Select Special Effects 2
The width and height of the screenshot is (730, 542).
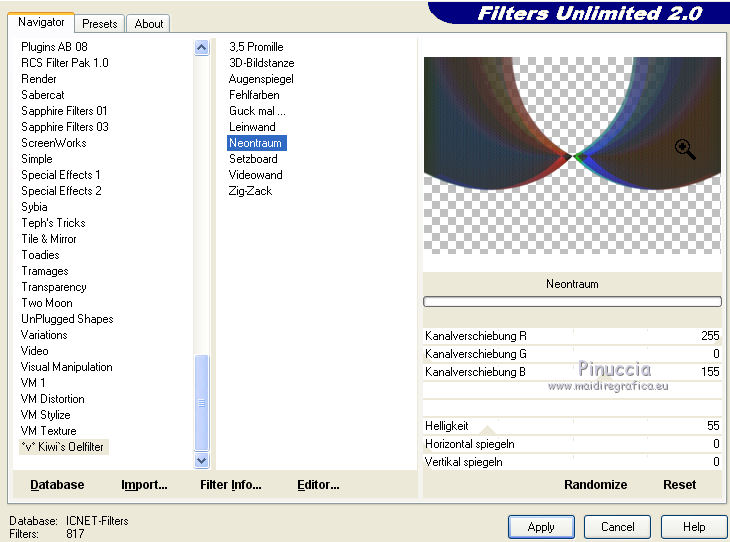click(x=61, y=191)
